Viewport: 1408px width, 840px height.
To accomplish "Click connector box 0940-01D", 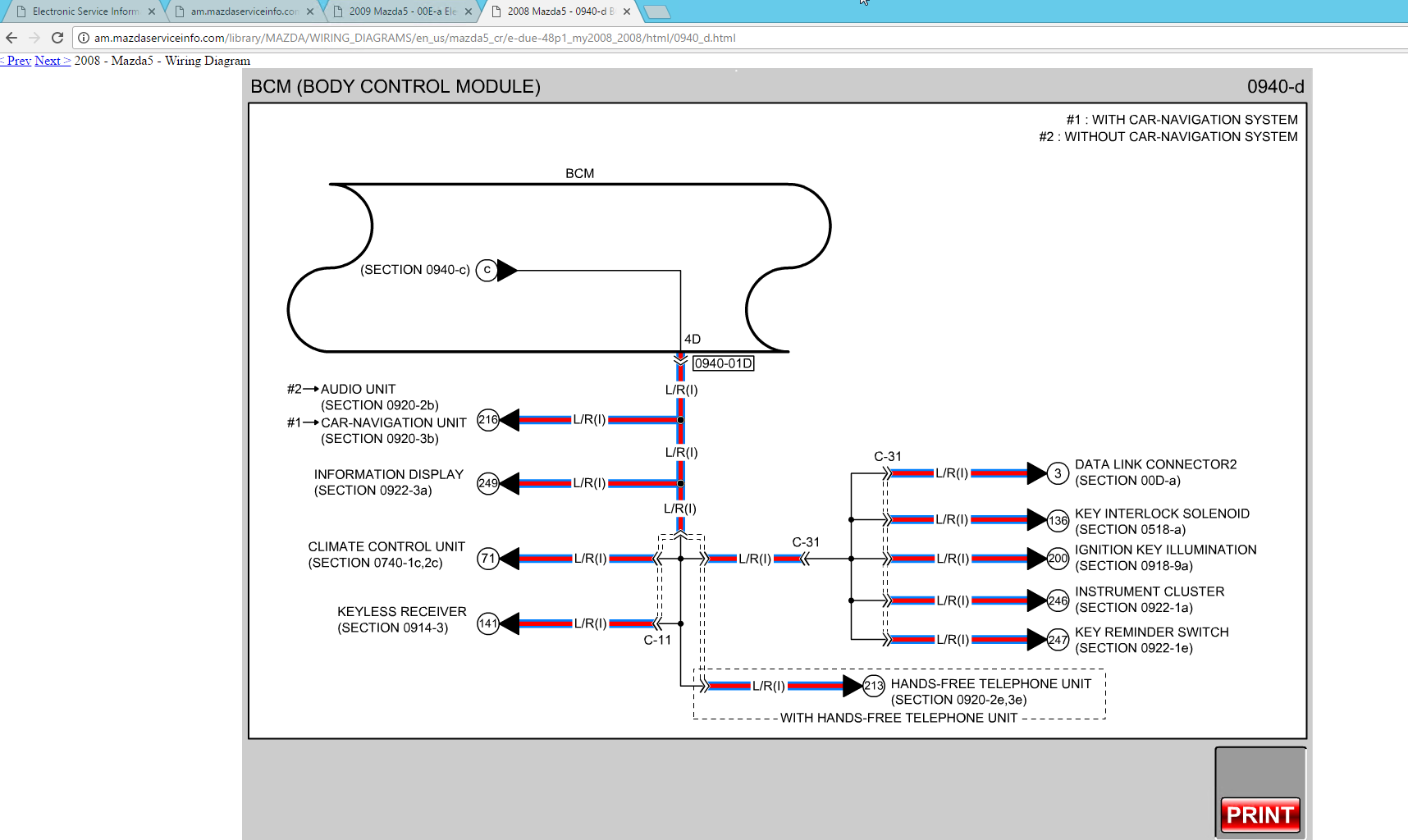I will (x=723, y=363).
